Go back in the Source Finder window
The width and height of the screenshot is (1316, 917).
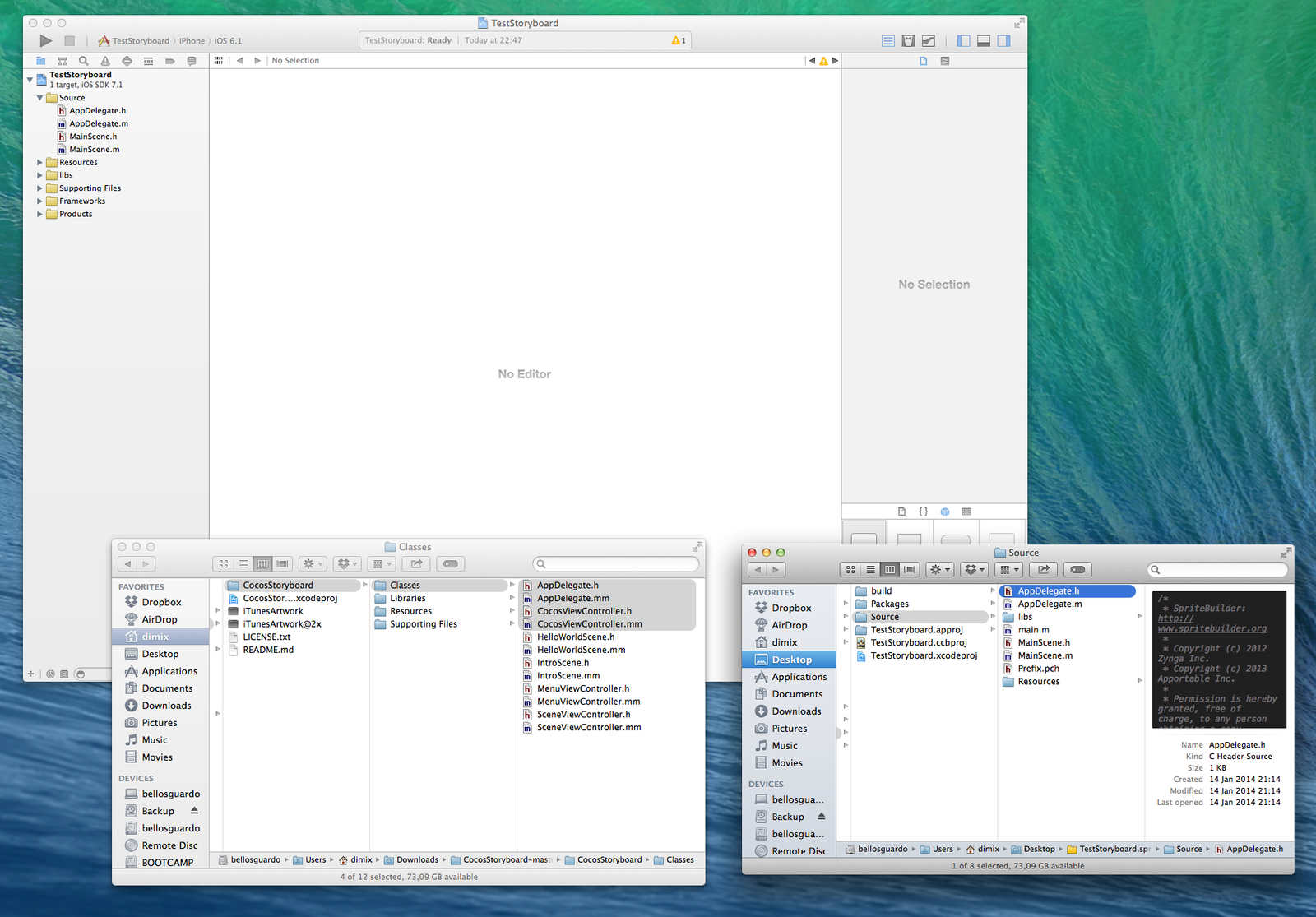coord(758,569)
